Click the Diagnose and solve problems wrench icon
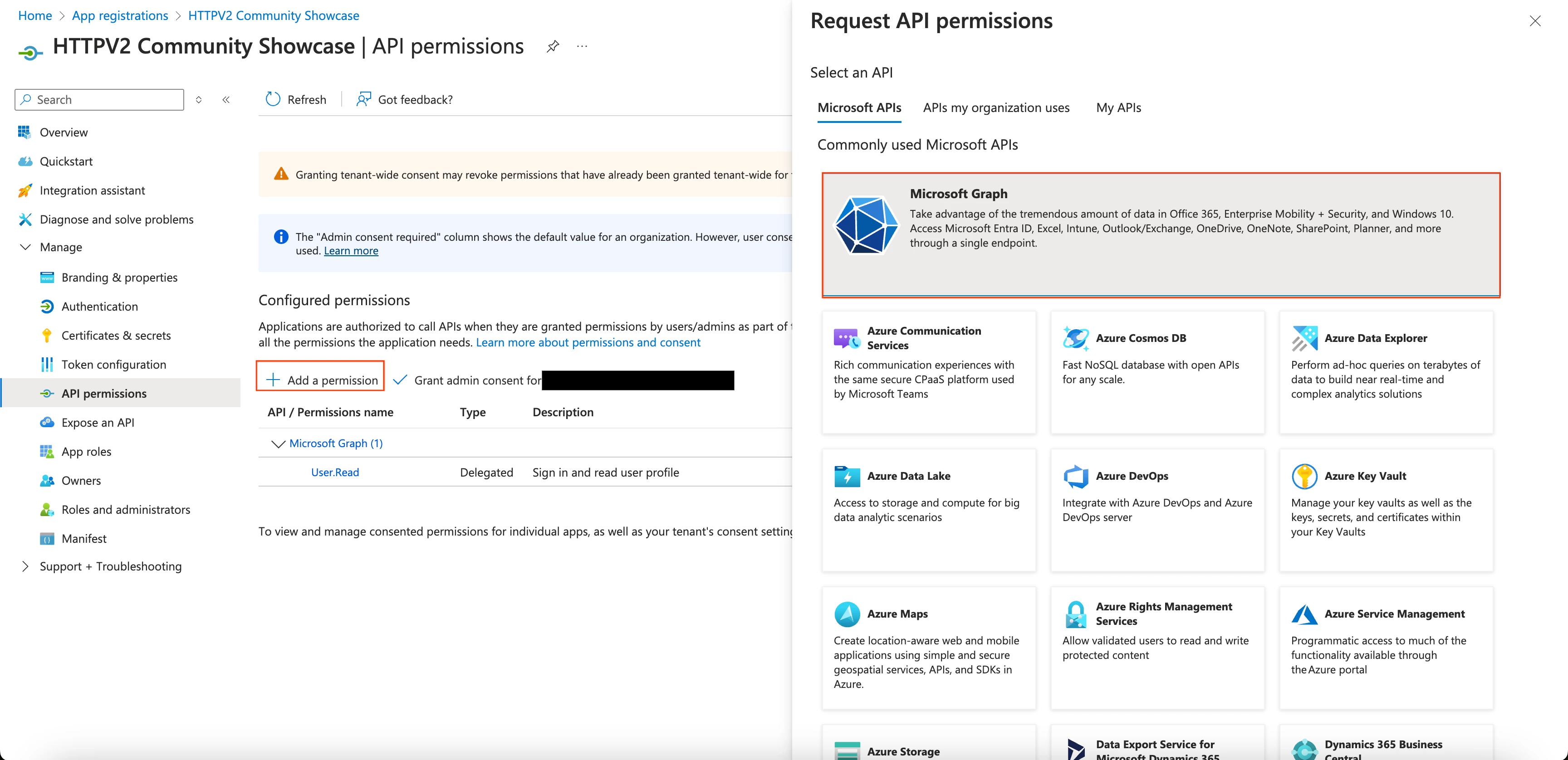 tap(24, 219)
